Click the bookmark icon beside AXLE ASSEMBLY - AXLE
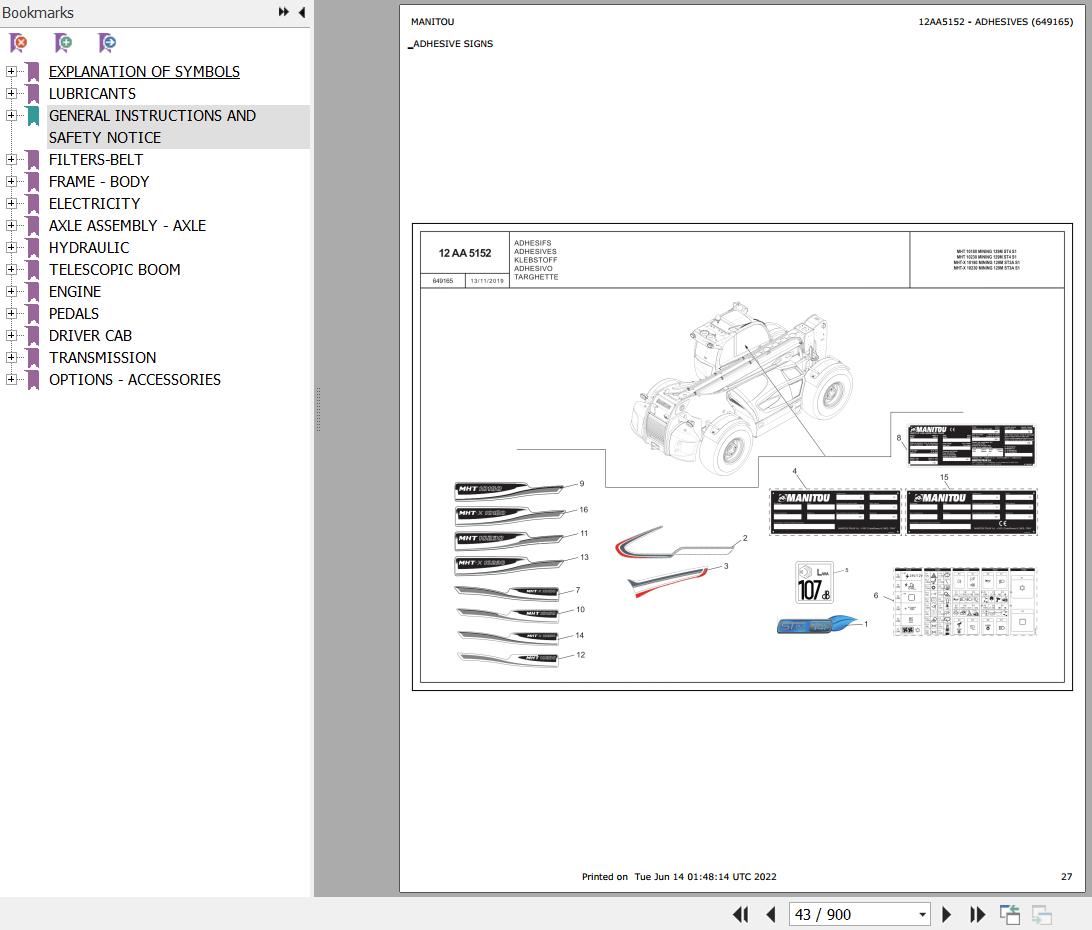Image resolution: width=1092 pixels, height=930 pixels. point(33,226)
